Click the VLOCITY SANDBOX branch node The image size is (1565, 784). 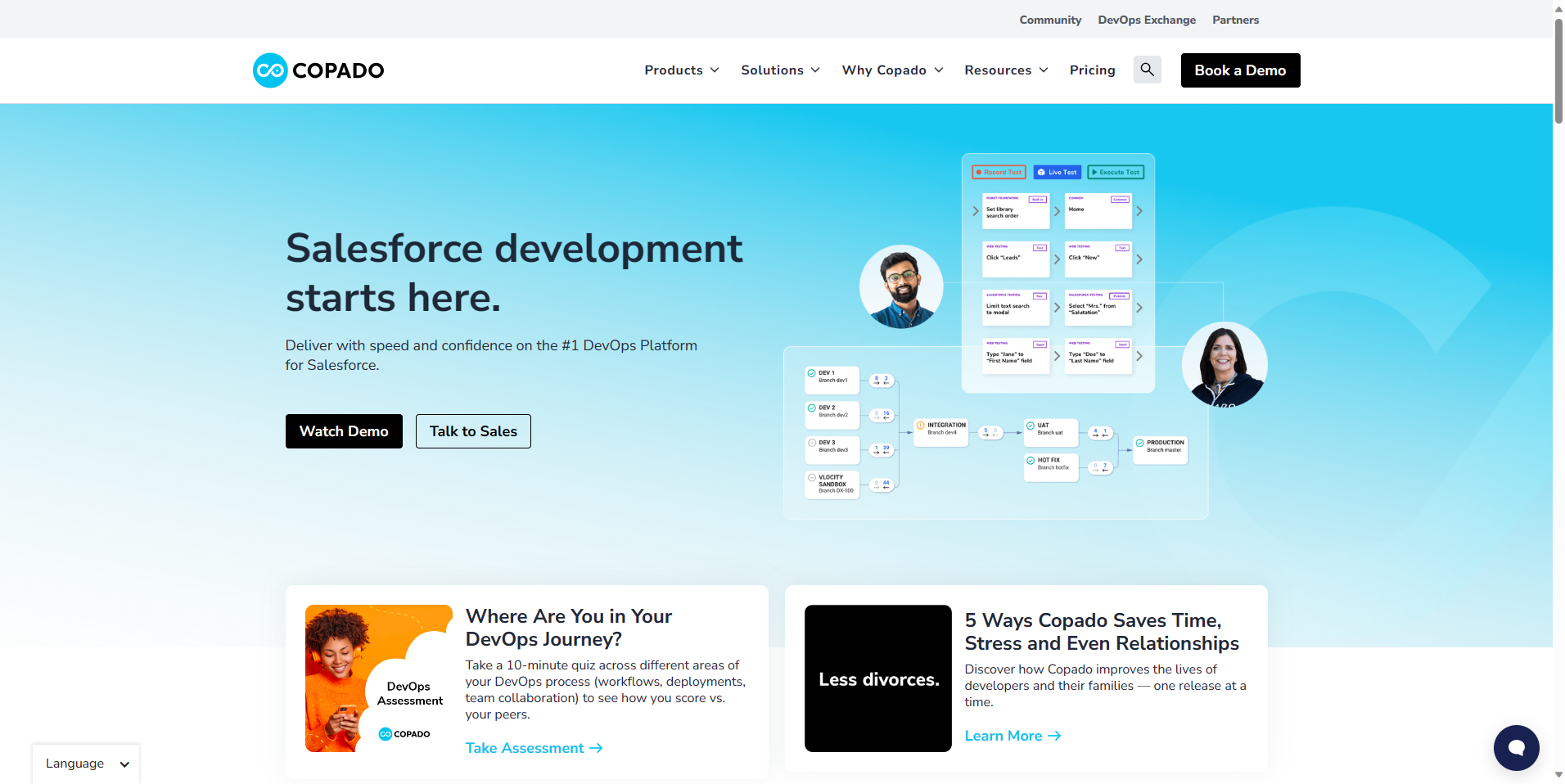coord(832,484)
